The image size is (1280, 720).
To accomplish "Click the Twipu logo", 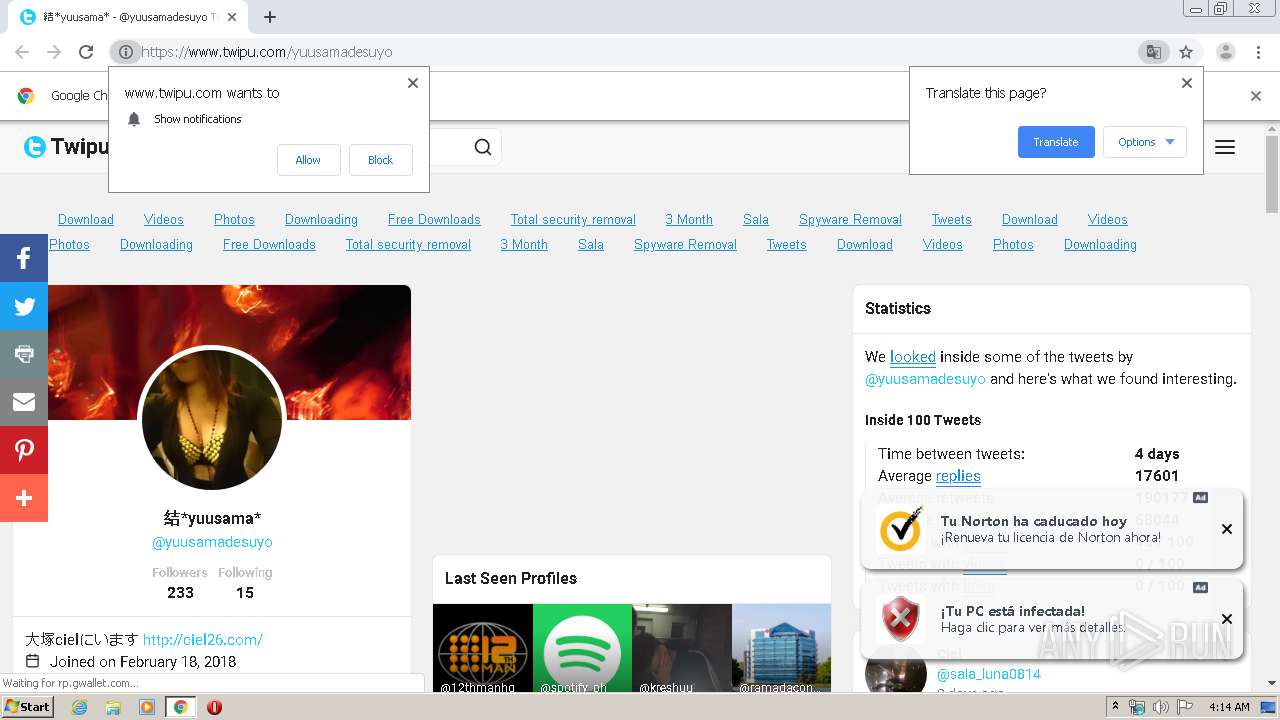I will pyautogui.click(x=66, y=147).
